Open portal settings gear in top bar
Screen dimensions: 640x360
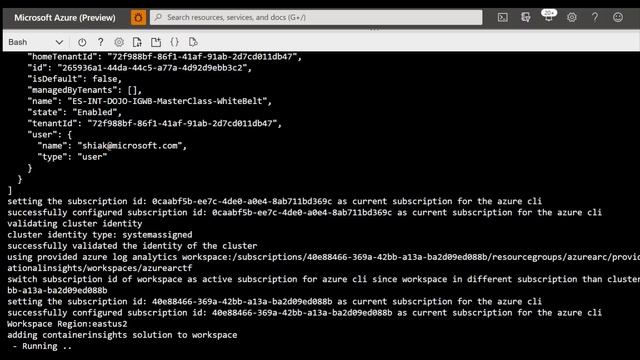pyautogui.click(x=572, y=18)
